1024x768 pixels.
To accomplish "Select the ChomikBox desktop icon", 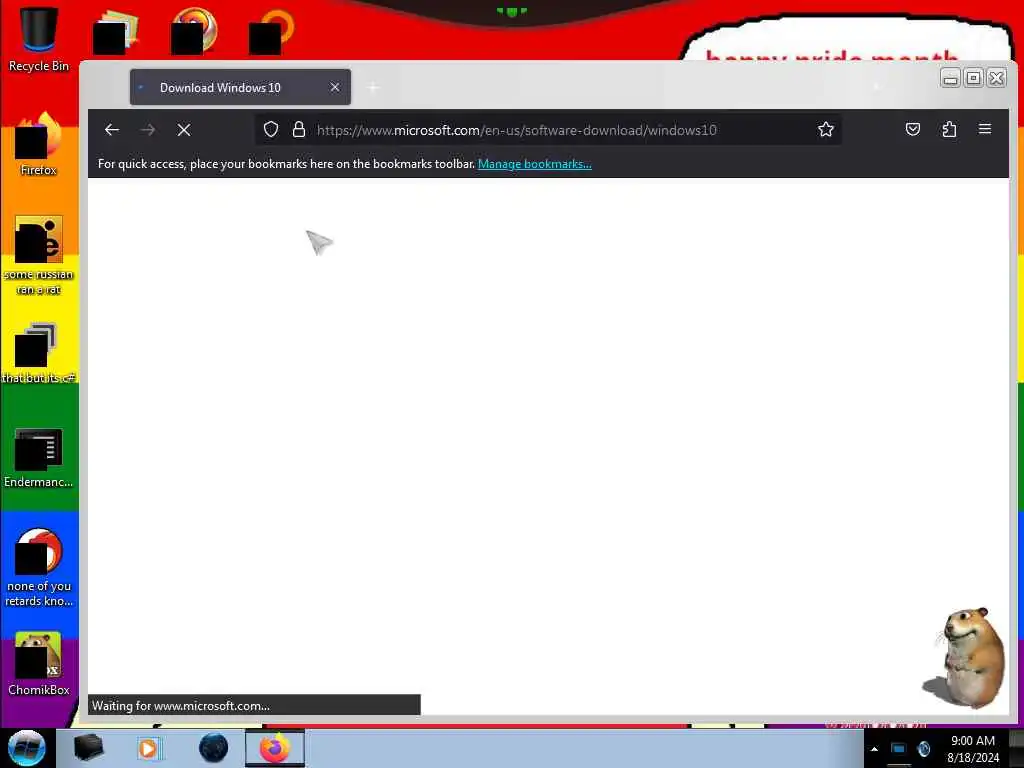I will pyautogui.click(x=39, y=664).
